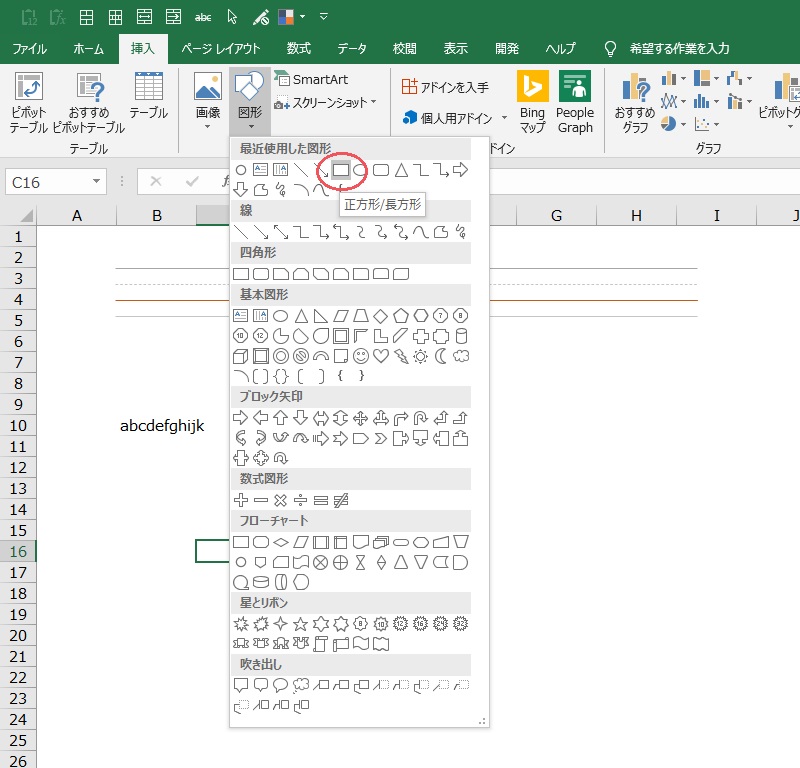Expand the Pictures dropdown
Image resolution: width=800 pixels, height=768 pixels.
coord(208,126)
